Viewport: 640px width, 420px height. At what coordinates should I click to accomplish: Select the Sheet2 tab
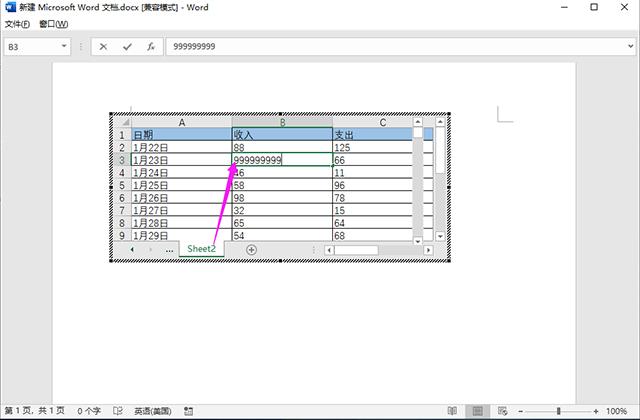click(201, 249)
